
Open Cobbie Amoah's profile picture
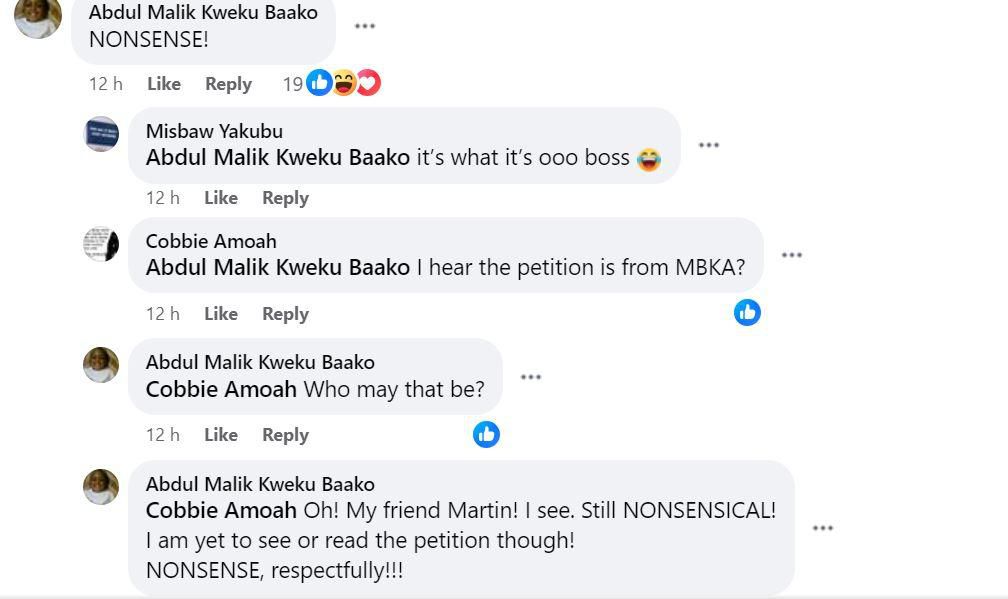pyautogui.click(x=101, y=244)
